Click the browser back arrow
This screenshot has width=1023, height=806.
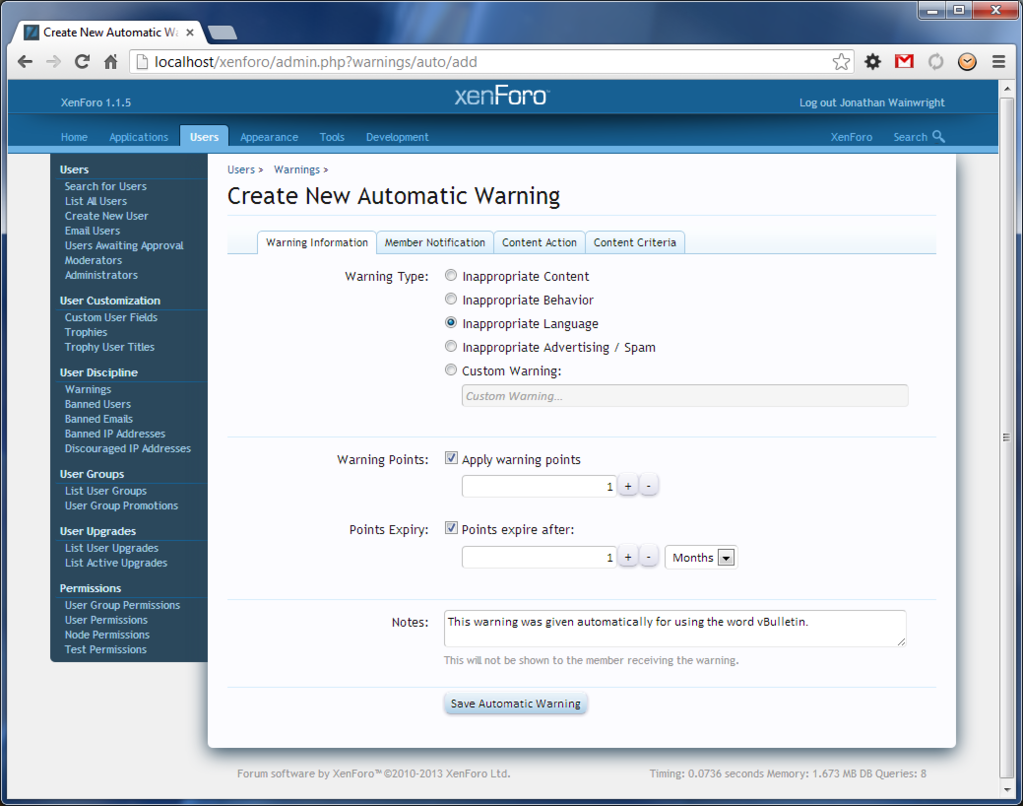click(26, 62)
